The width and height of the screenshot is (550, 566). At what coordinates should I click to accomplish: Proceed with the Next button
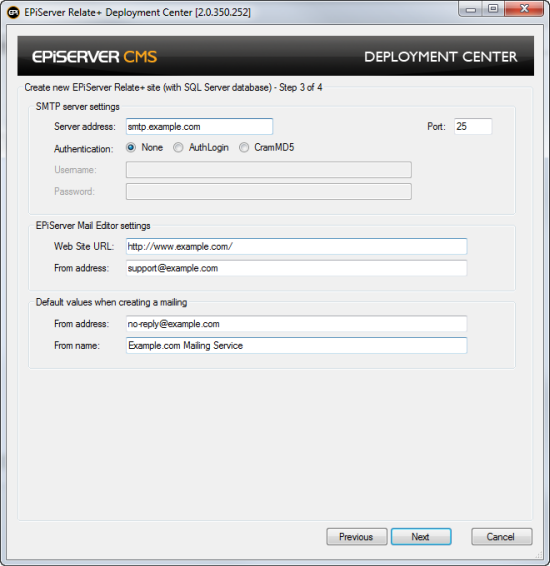[x=421, y=537]
